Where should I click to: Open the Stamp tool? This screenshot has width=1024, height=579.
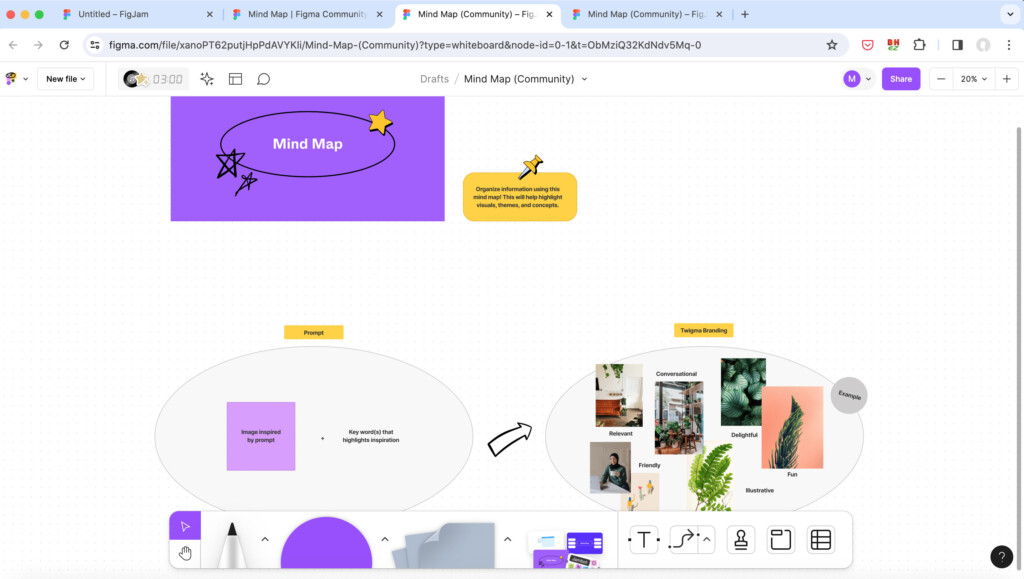[741, 540]
